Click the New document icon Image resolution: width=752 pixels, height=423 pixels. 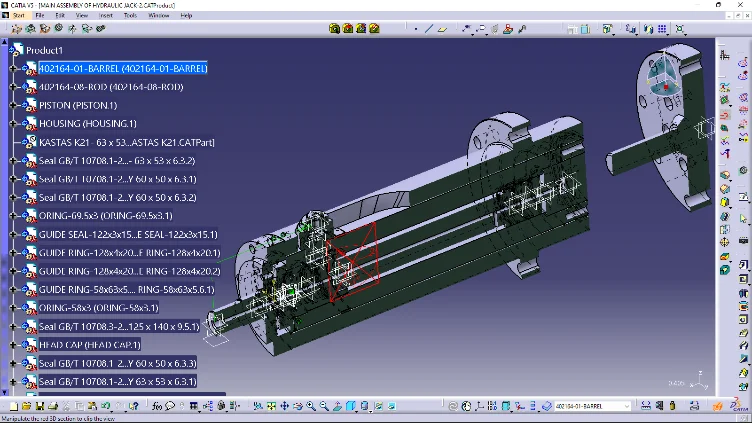pyautogui.click(x=14, y=406)
